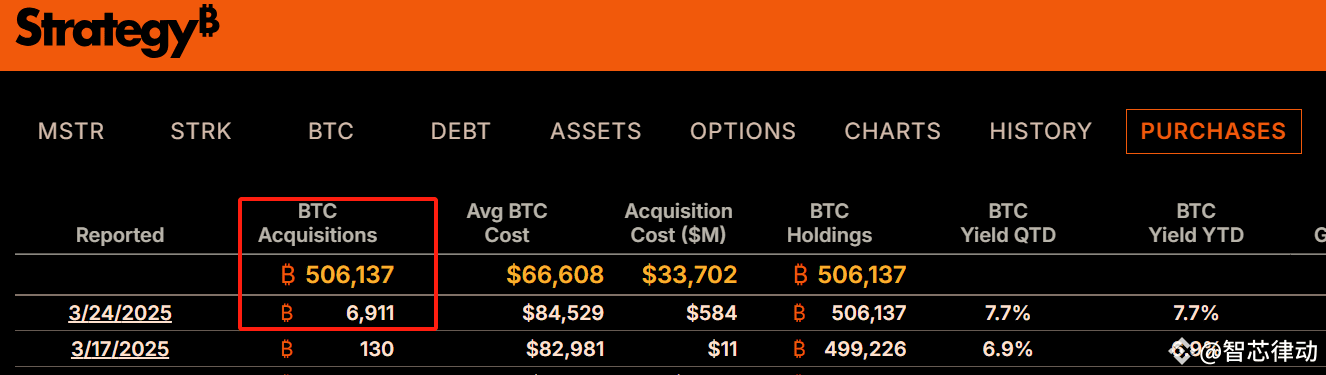Viewport: 1326px width, 375px height.
Task: Click the Bitcoin icon next to 6,911
Action: (288, 313)
